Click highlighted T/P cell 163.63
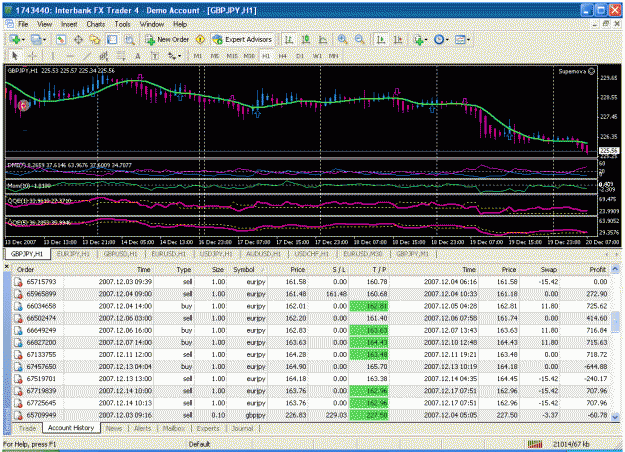The height and width of the screenshot is (452, 625). click(369, 330)
